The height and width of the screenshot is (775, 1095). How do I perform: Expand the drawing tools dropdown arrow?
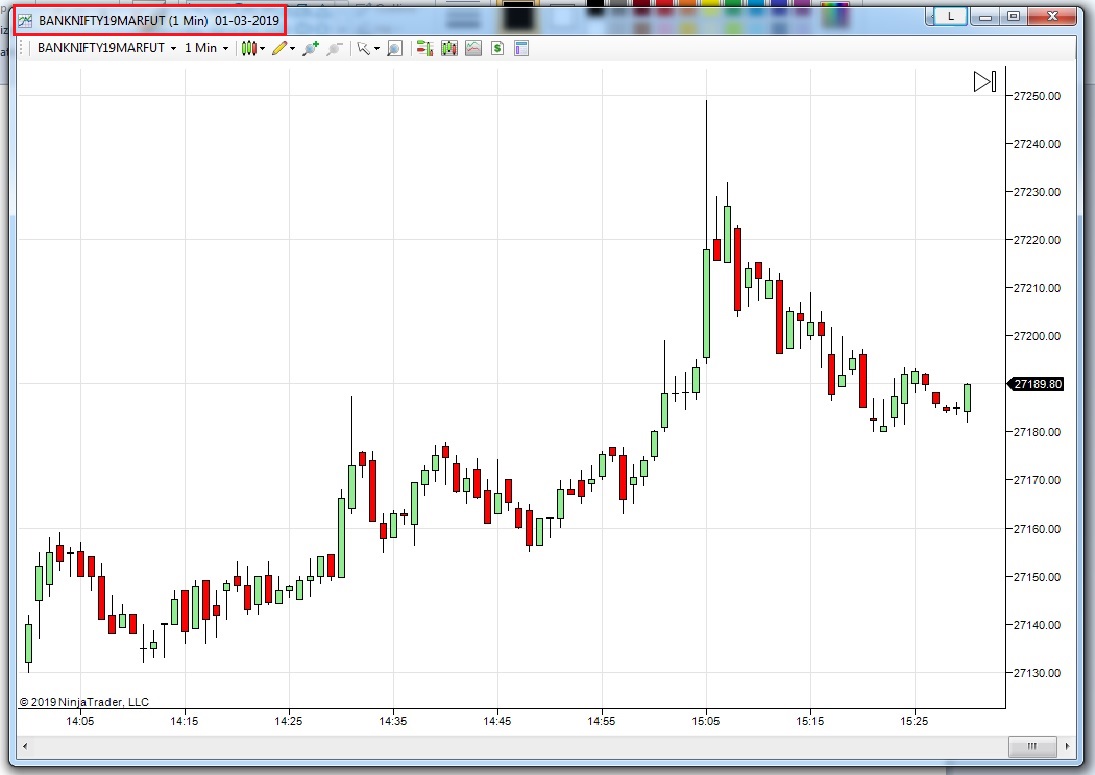pyautogui.click(x=293, y=49)
